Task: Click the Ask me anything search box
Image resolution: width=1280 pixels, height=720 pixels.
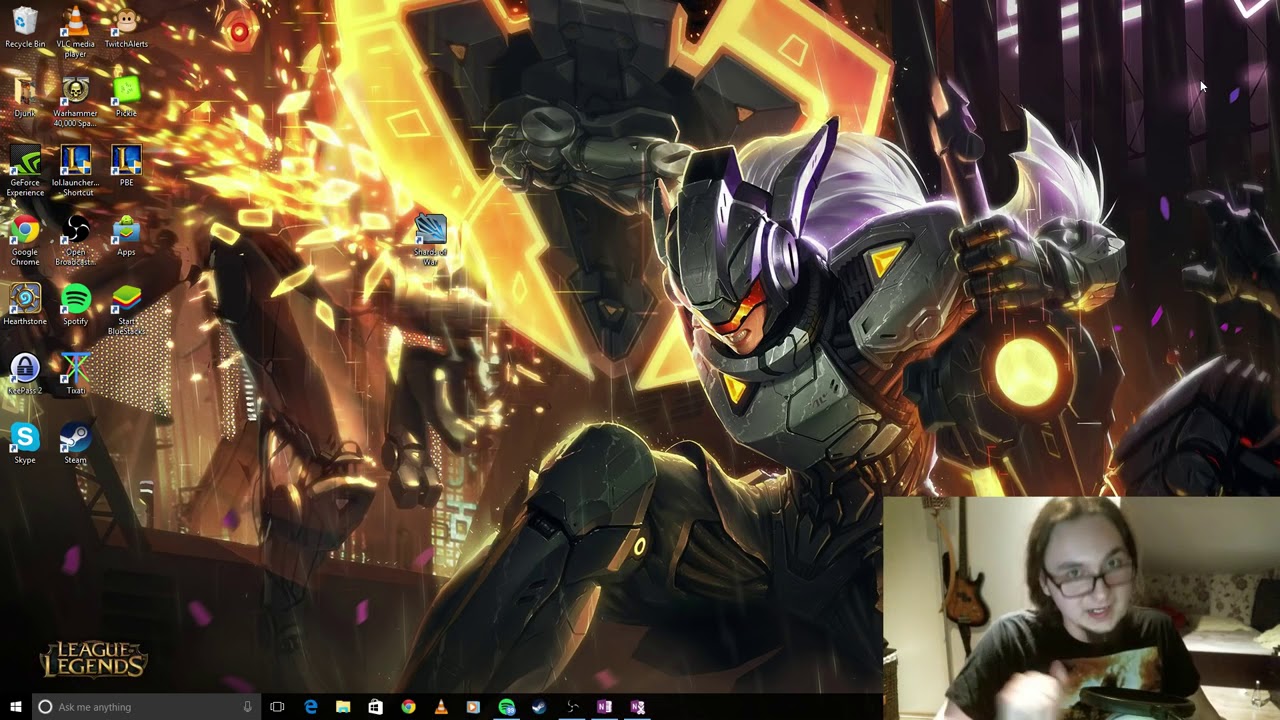Action: pyautogui.click(x=146, y=707)
